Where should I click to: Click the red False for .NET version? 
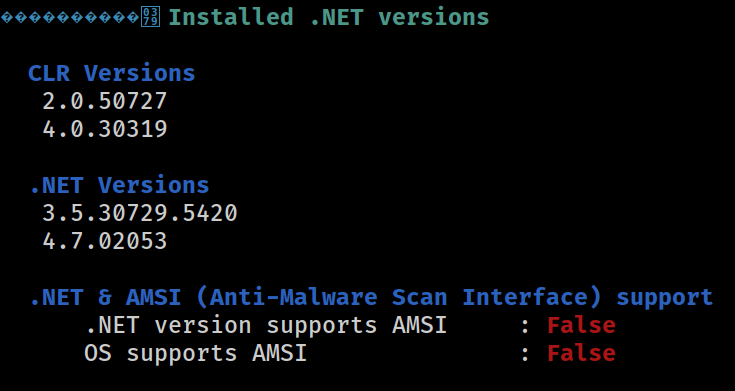click(x=582, y=325)
